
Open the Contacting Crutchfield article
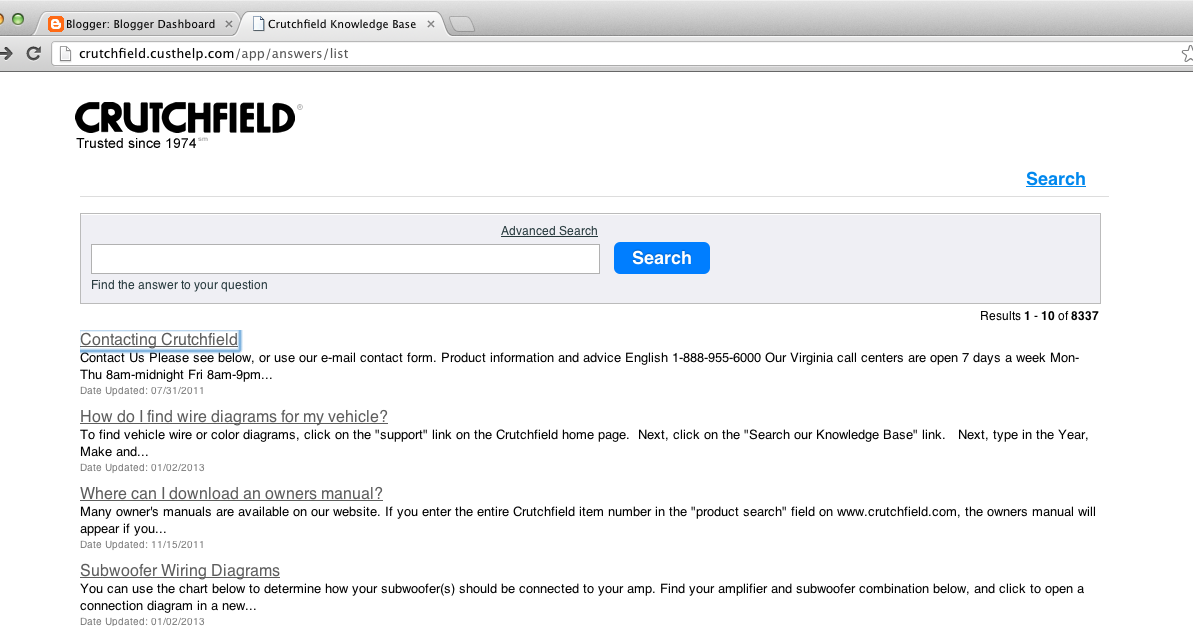pyautogui.click(x=159, y=339)
